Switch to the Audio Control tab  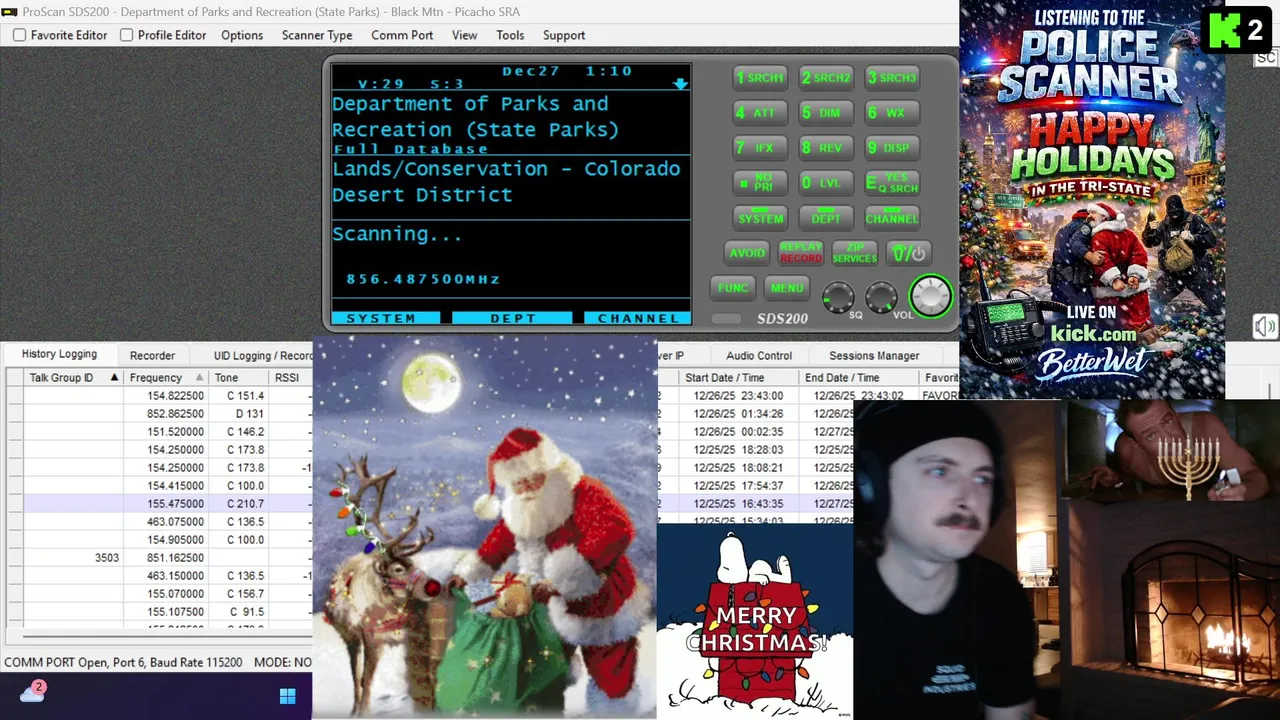759,356
